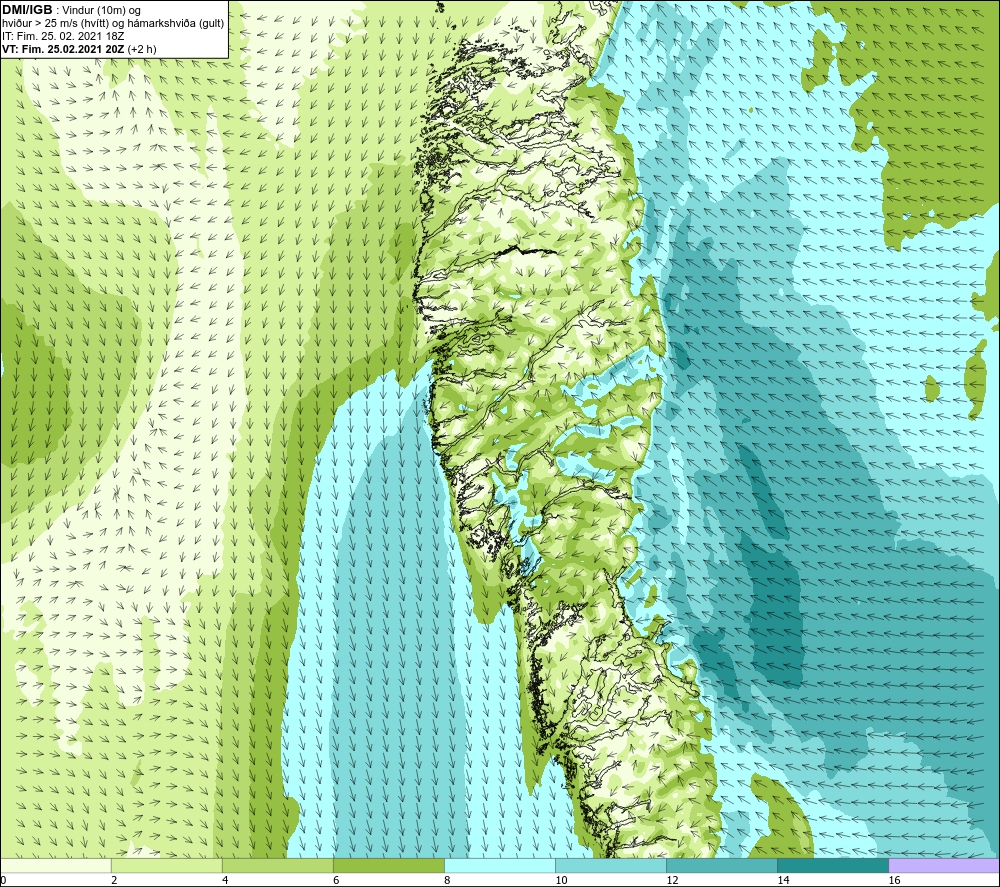Click the 2–4 m/s light green swatch
The image size is (1000, 887).
(x=166, y=865)
